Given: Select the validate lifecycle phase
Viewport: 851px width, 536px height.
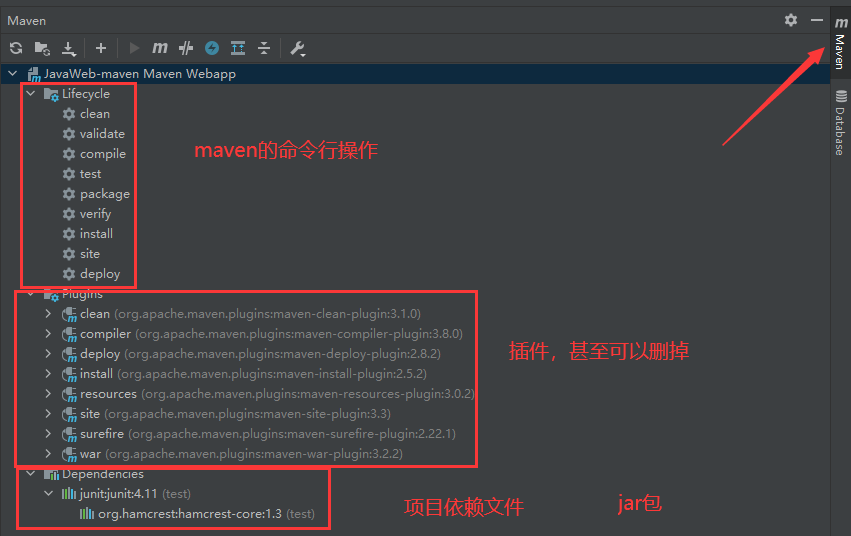Looking at the screenshot, I should [x=102, y=133].
